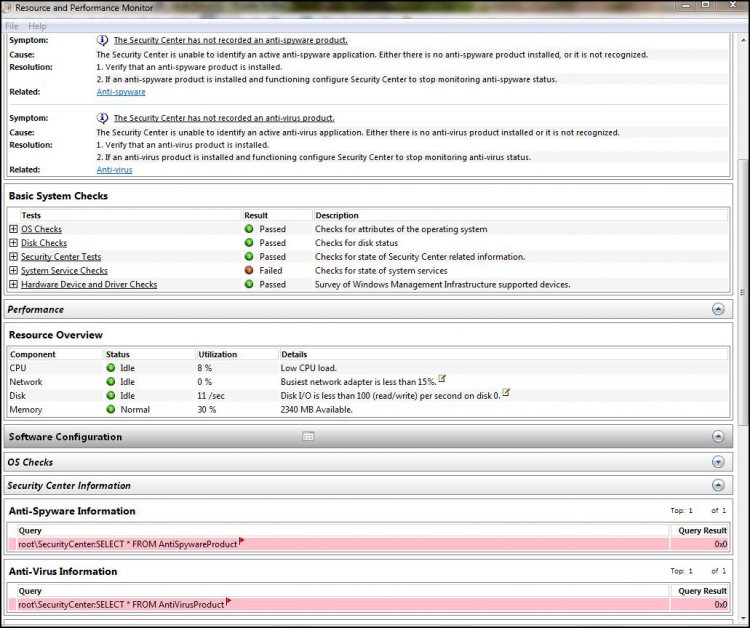Viewport: 750px width, 628px height.
Task: Collapse the Security Center Information section
Action: pyautogui.click(x=718, y=485)
